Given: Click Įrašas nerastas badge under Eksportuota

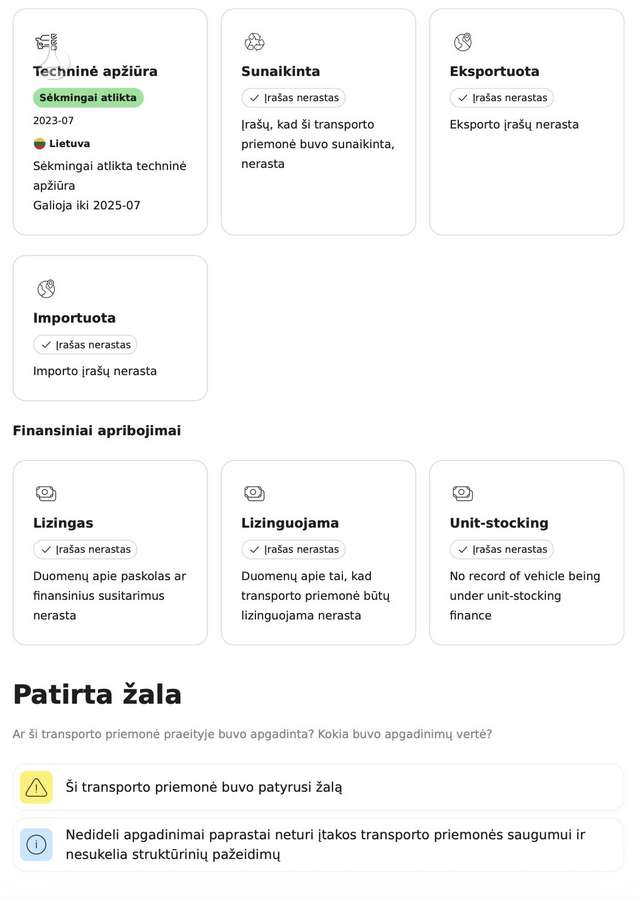Looking at the screenshot, I should 502,98.
